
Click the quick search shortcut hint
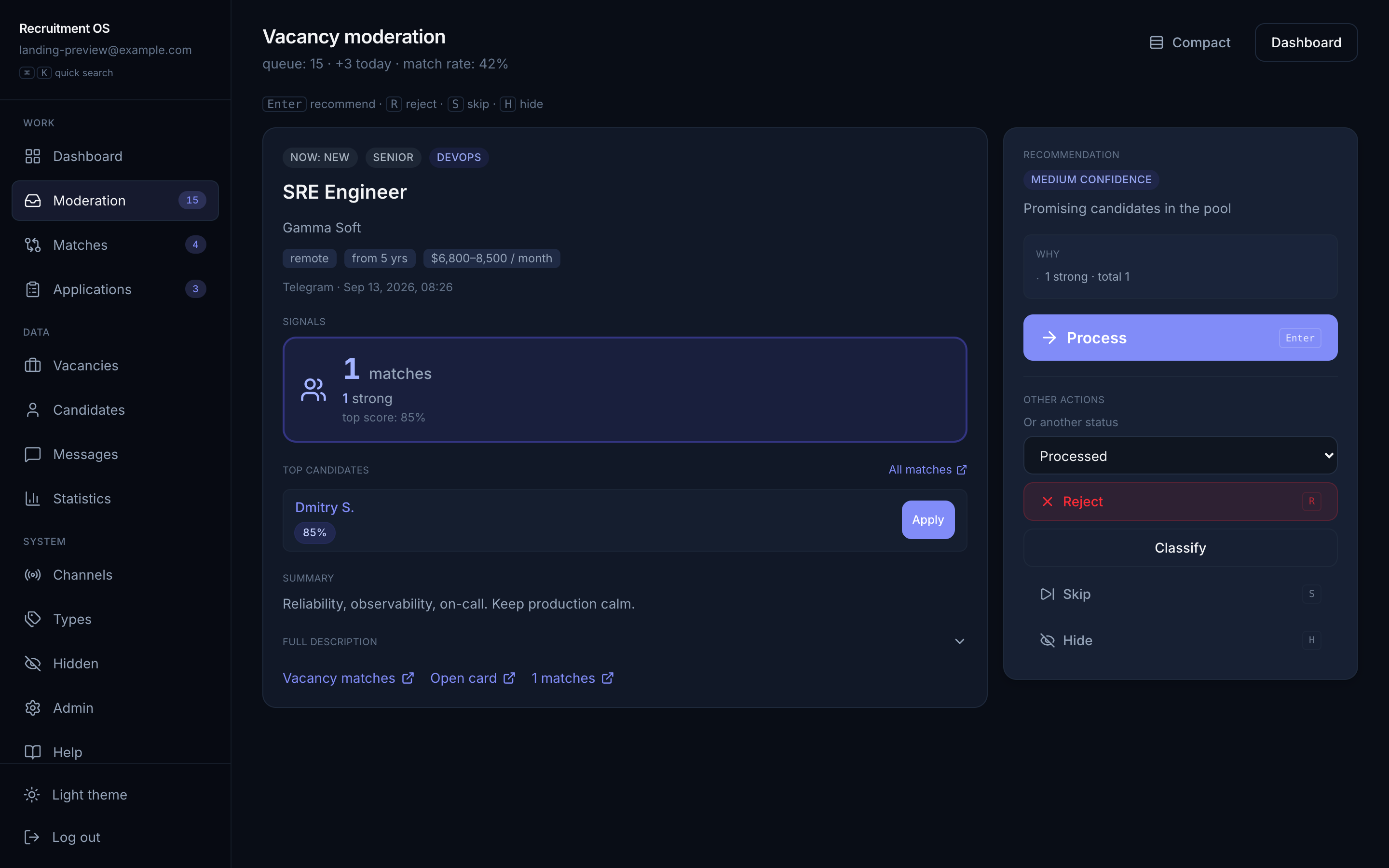click(x=66, y=73)
